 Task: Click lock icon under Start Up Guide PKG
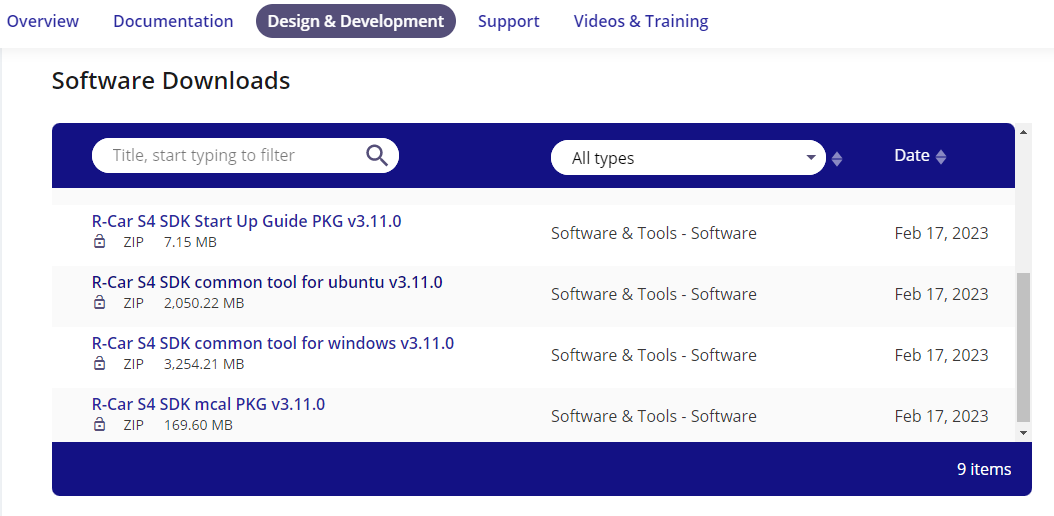(x=99, y=241)
